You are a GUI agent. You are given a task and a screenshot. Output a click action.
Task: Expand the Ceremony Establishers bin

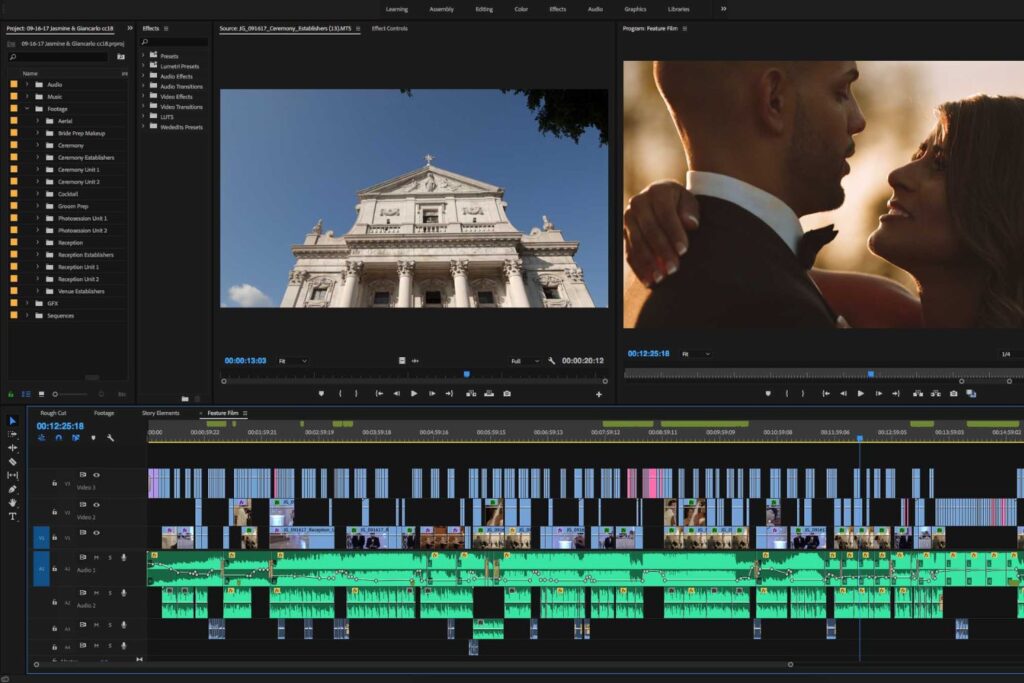tap(37, 158)
